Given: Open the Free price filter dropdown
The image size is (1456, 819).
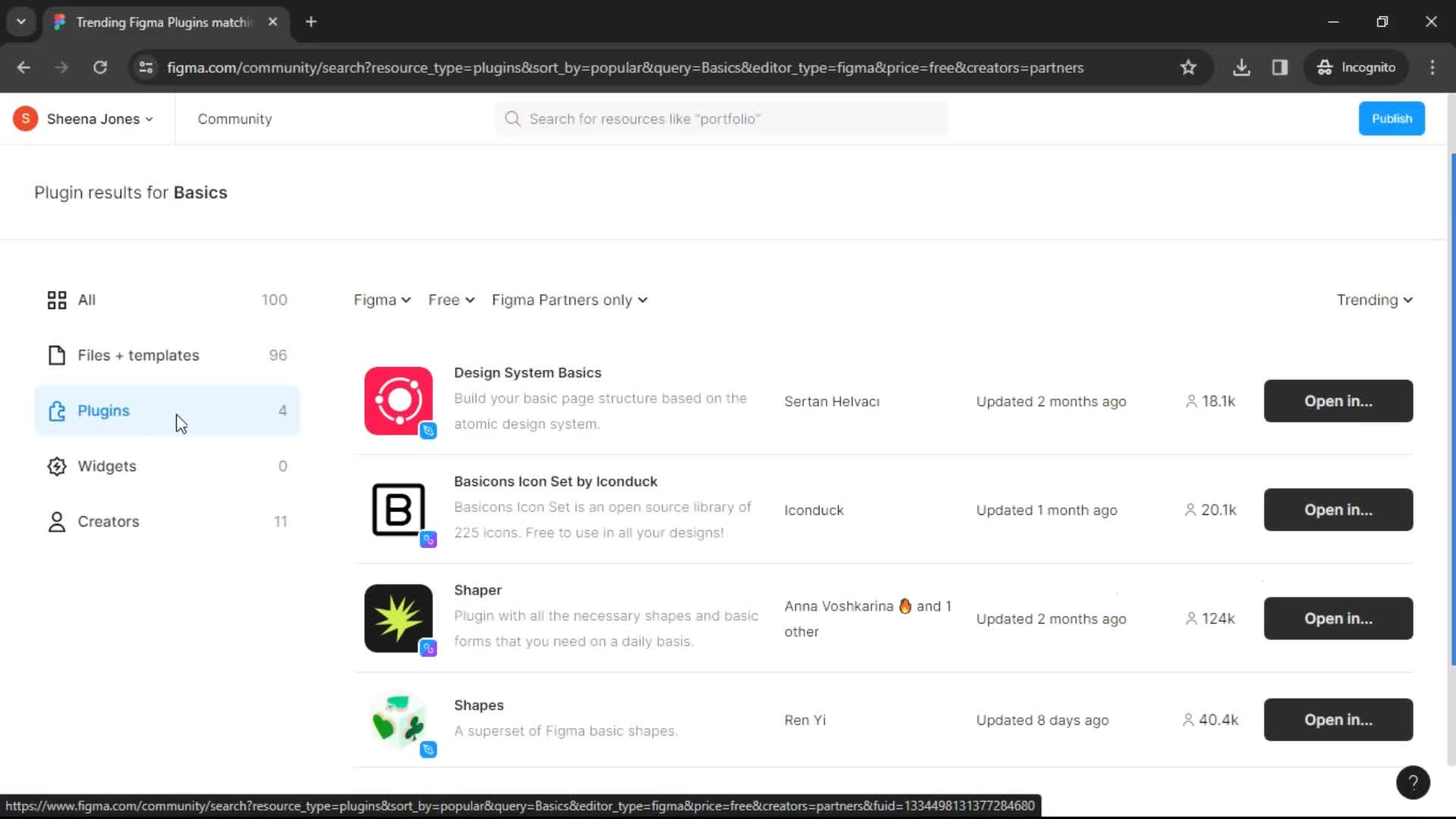Looking at the screenshot, I should pos(451,300).
